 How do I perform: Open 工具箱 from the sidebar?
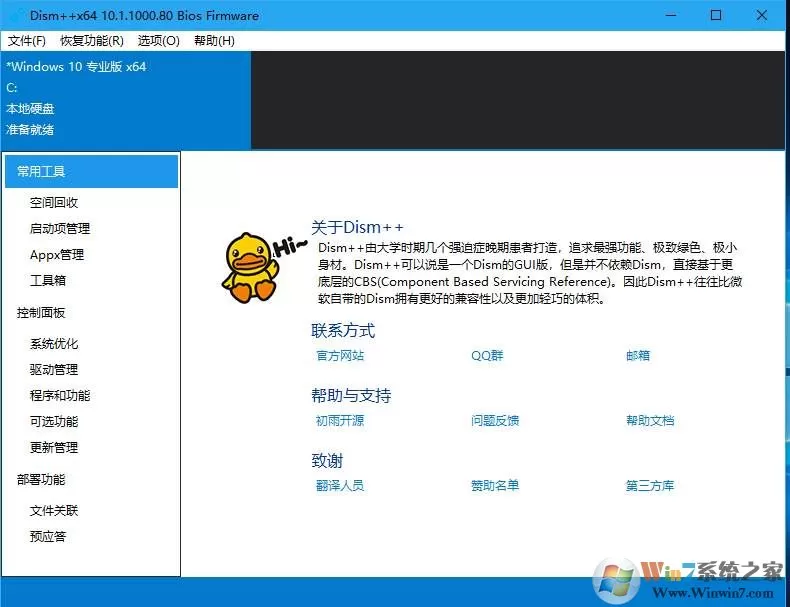point(48,280)
